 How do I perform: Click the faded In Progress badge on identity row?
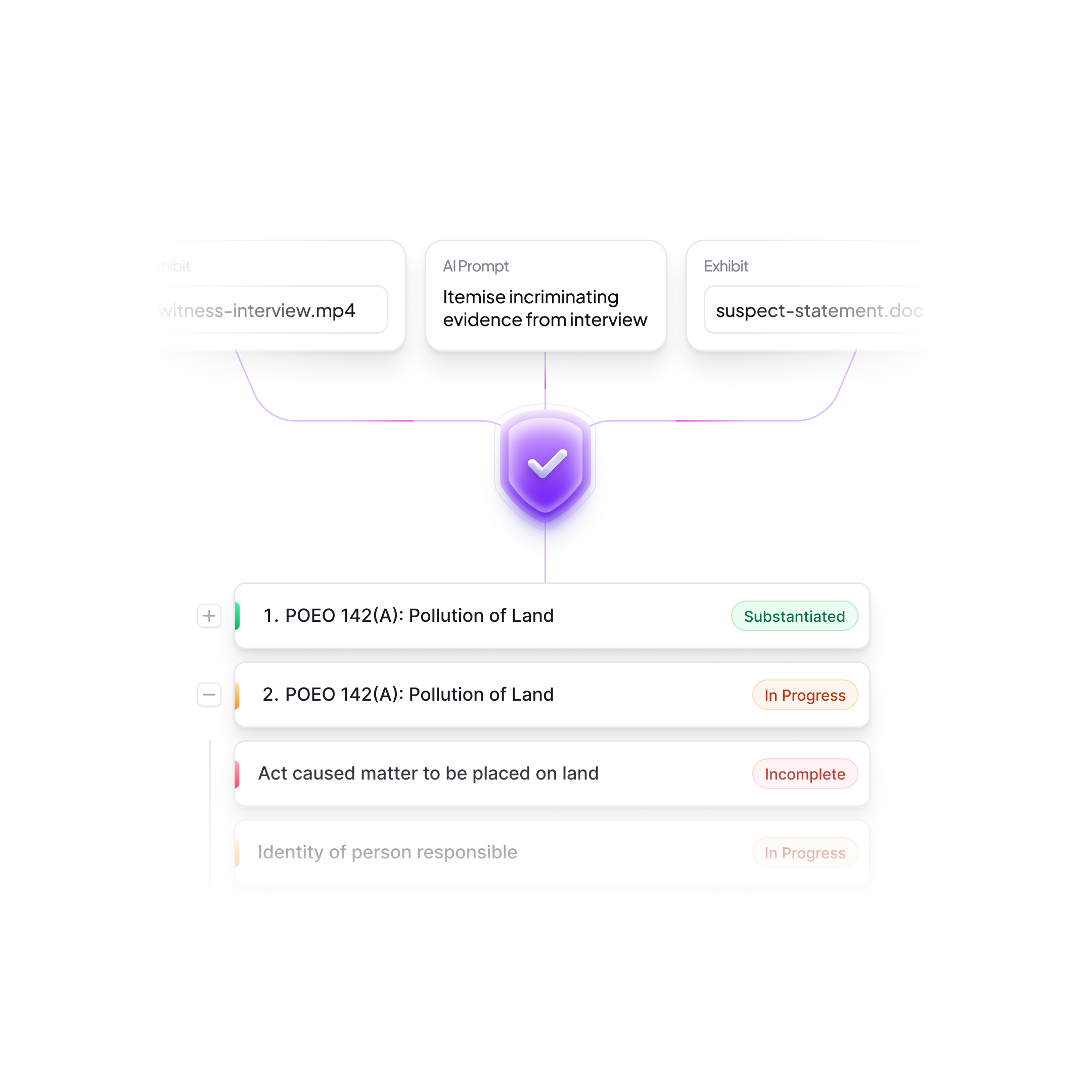(x=804, y=853)
